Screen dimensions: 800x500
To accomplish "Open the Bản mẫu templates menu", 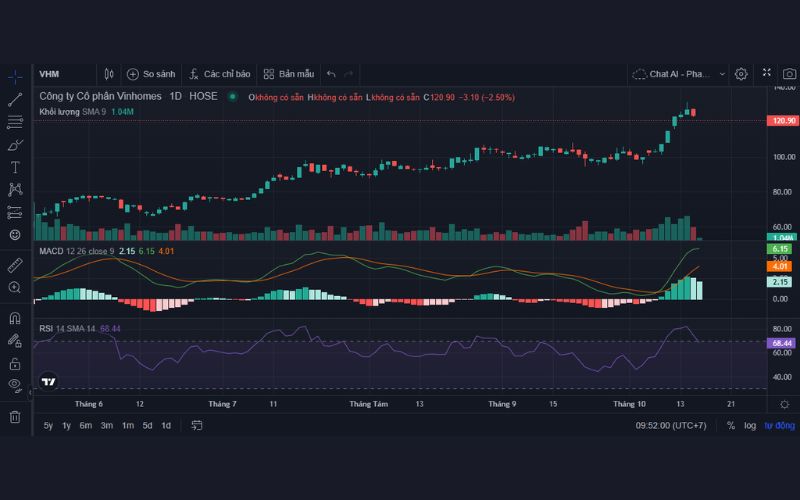I will [289, 74].
